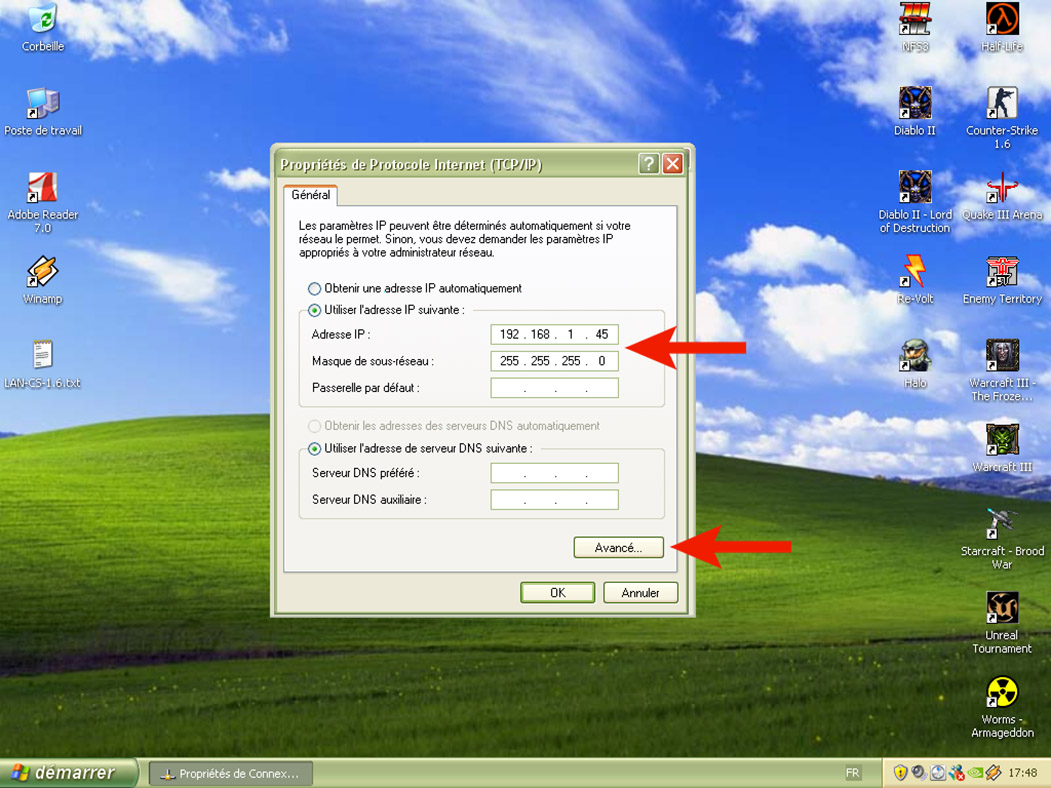This screenshot has height=788, width=1051.
Task: Switch to the Général tab
Action: click(311, 195)
